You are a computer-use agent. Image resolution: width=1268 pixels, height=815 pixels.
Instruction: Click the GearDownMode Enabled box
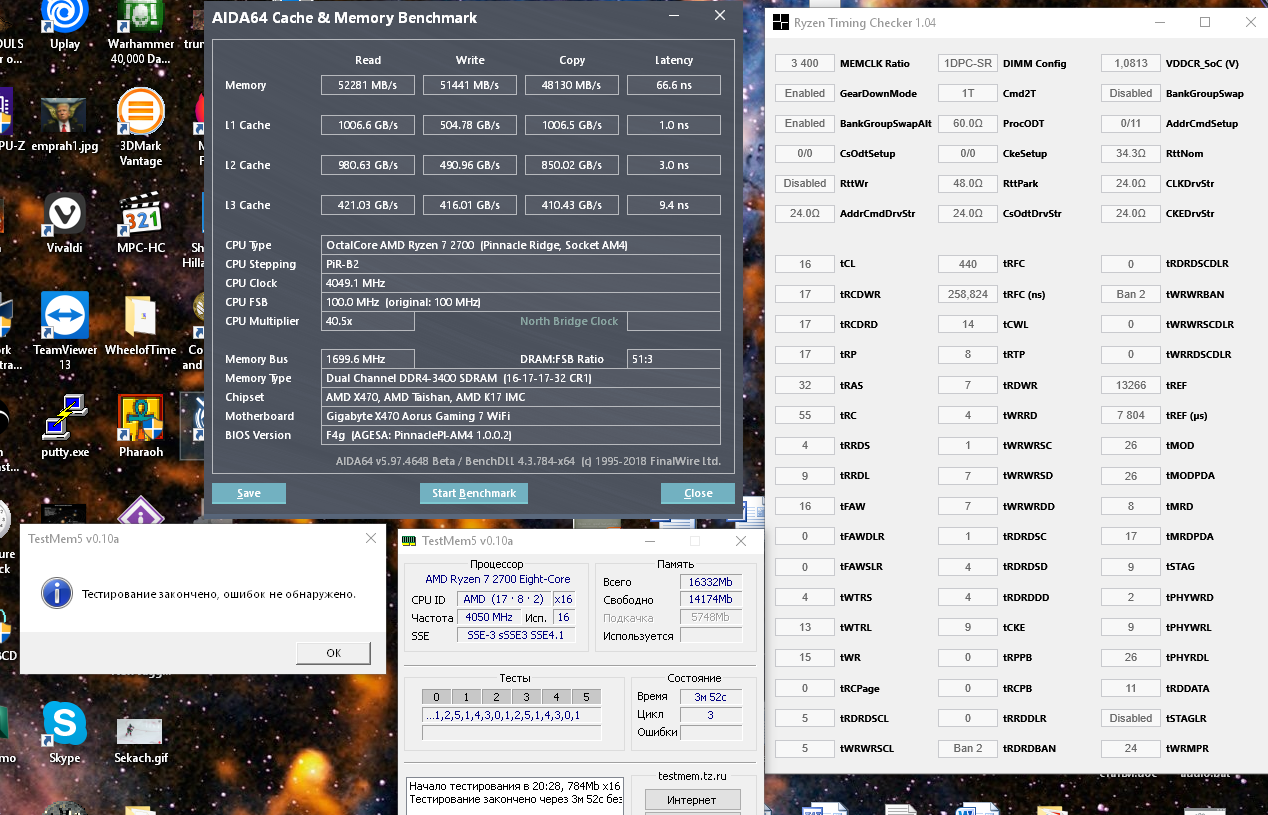coord(804,93)
